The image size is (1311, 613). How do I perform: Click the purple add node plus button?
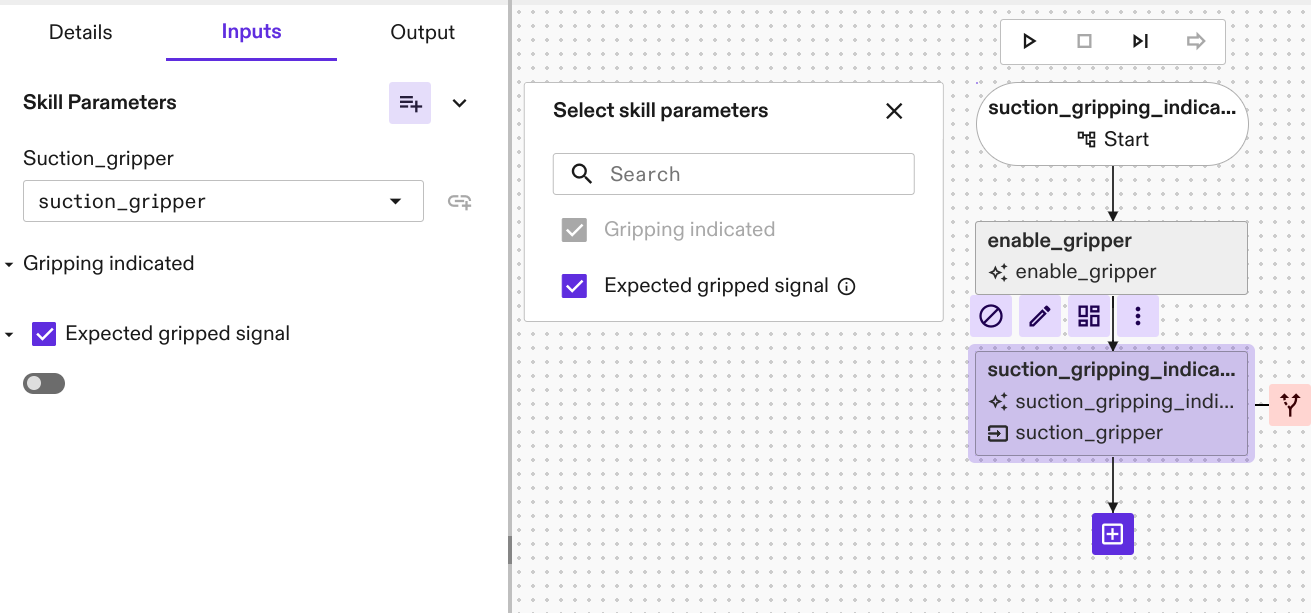point(1112,534)
